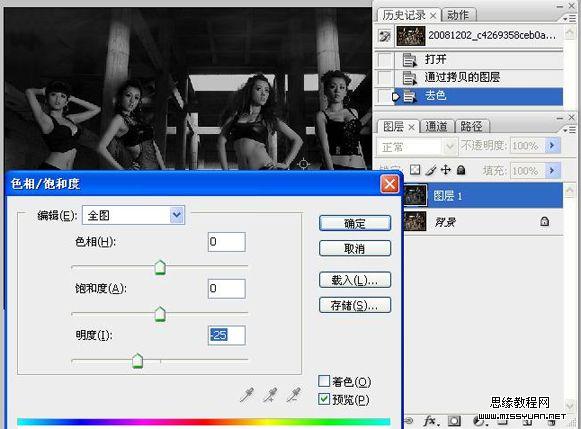
Task: Click the lock all padlock icon
Action: (461, 170)
